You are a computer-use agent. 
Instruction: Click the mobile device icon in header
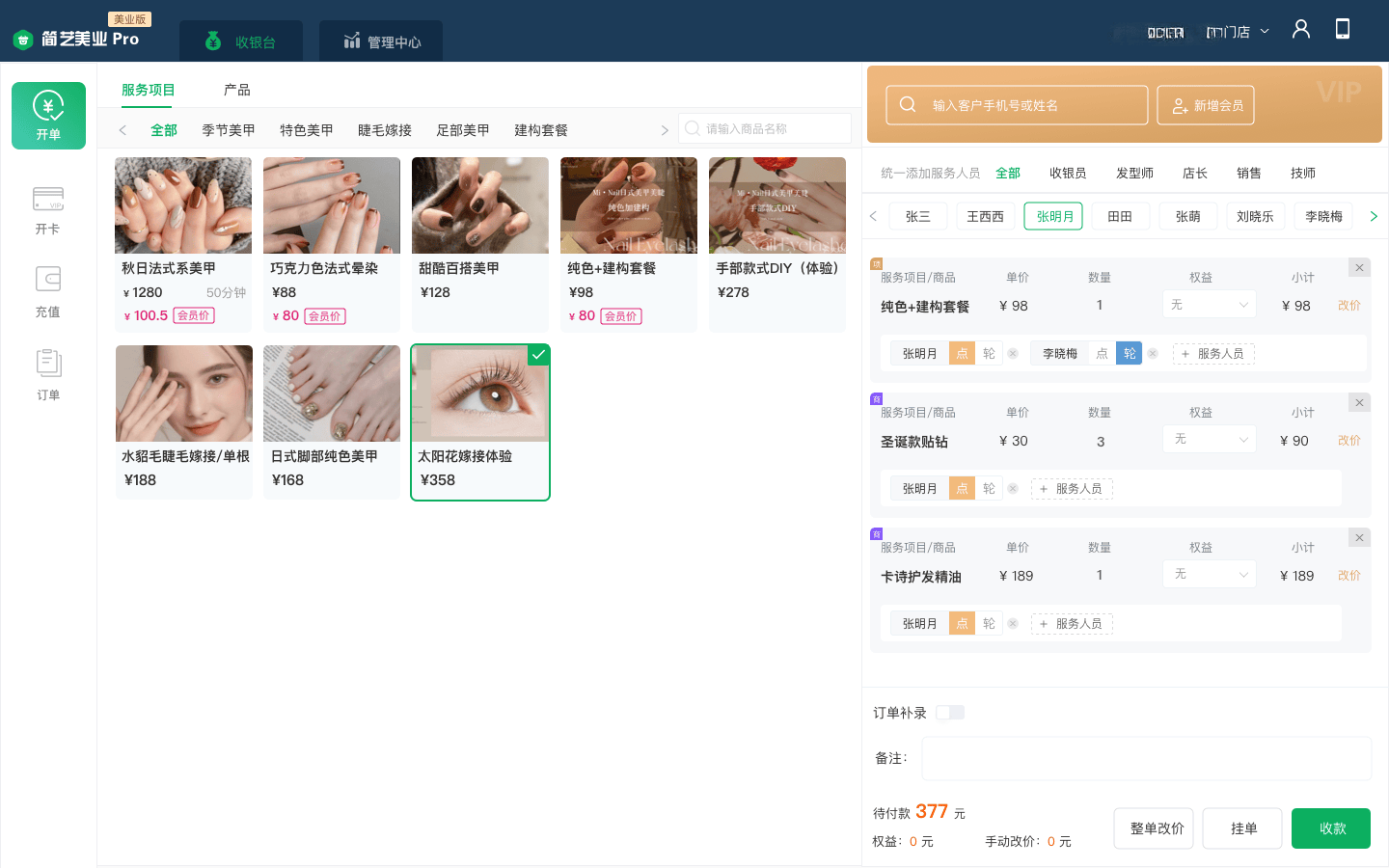click(1342, 29)
